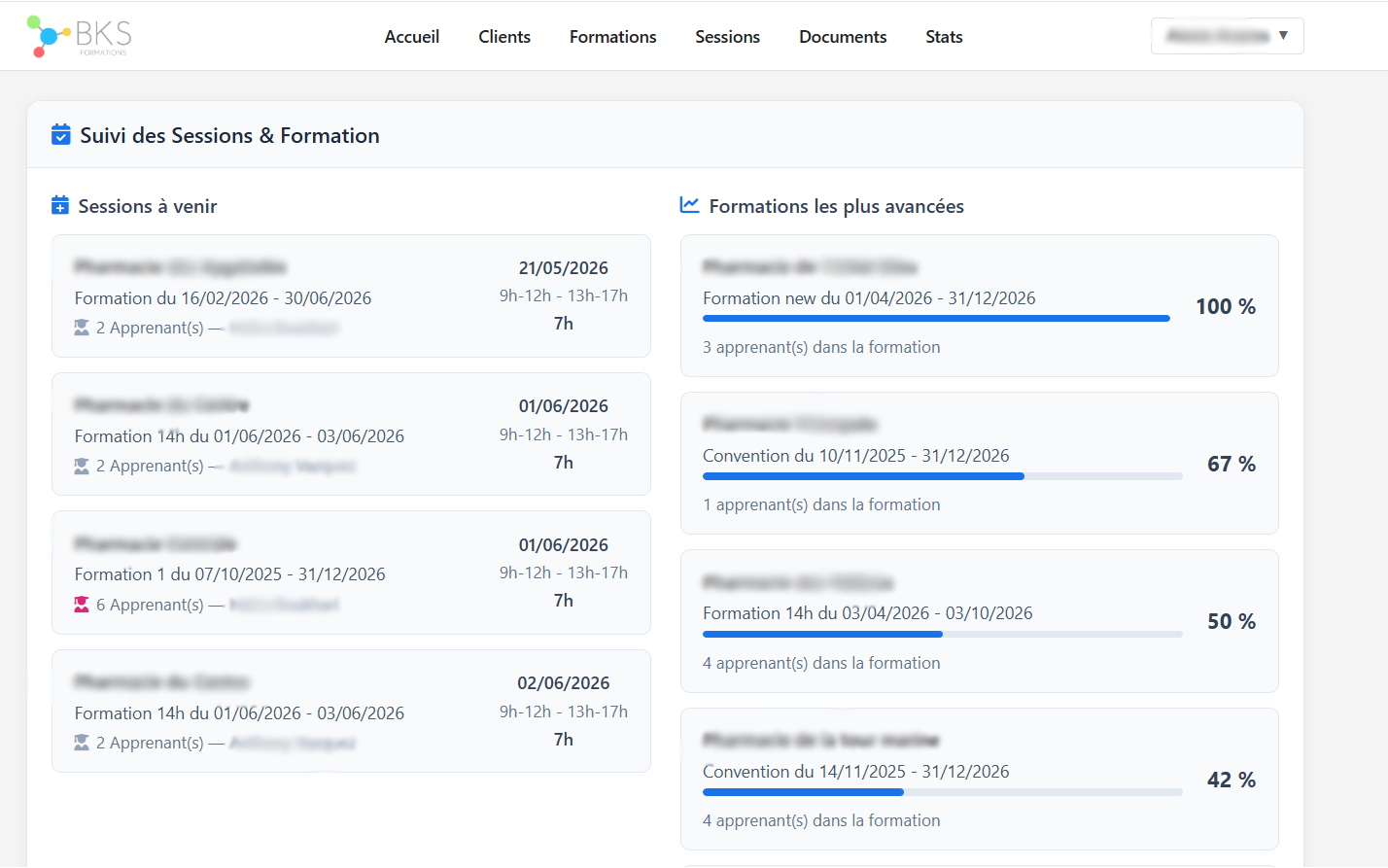Click the calendar-plus icon beside Sessions à venir
This screenshot has width=1388, height=868.
[x=60, y=205]
